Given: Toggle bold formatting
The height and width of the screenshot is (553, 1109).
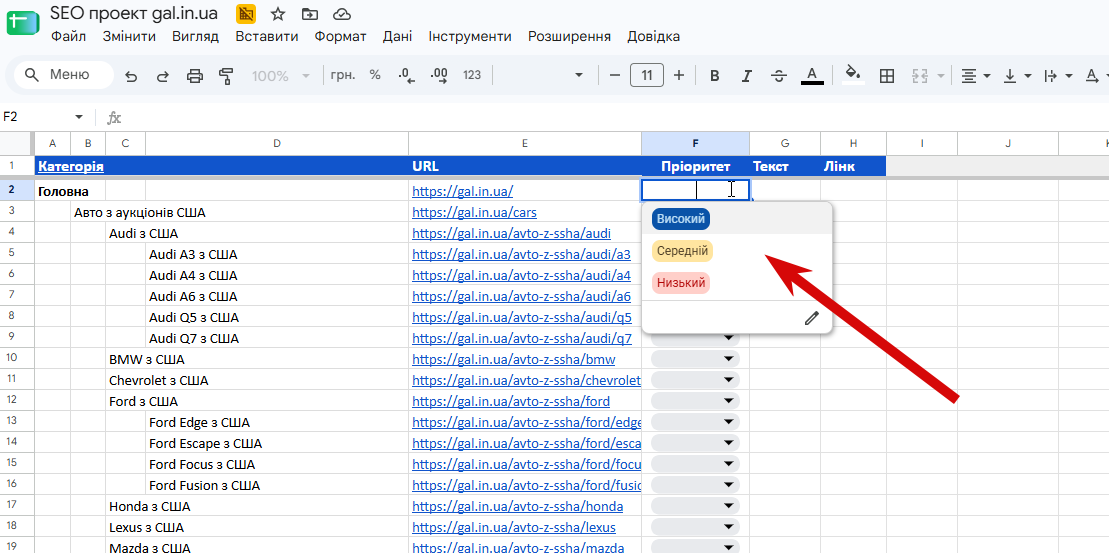Looking at the screenshot, I should pyautogui.click(x=715, y=76).
